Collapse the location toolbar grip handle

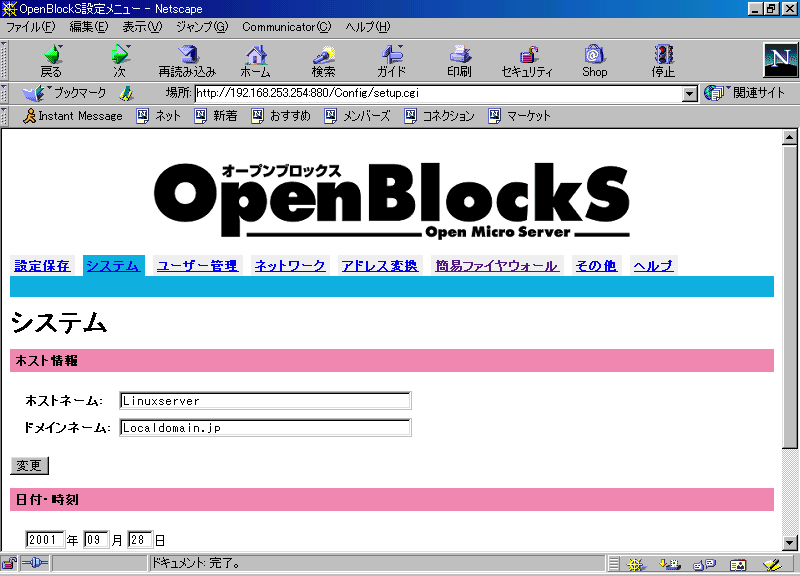click(x=4, y=93)
